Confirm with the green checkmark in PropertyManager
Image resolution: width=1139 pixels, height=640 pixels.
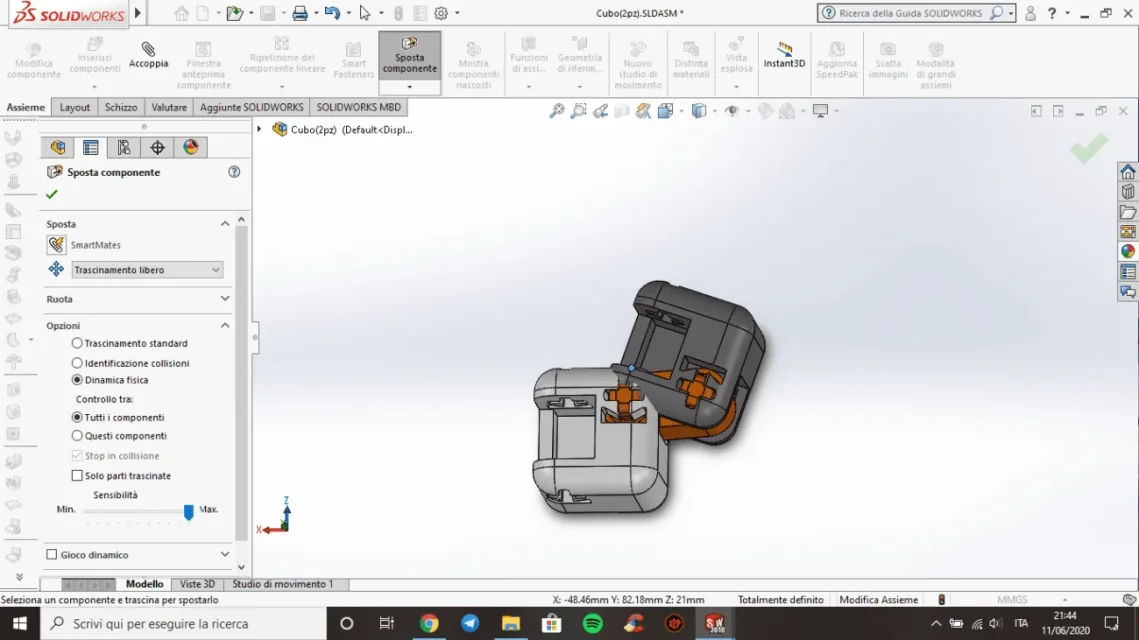click(x=52, y=195)
